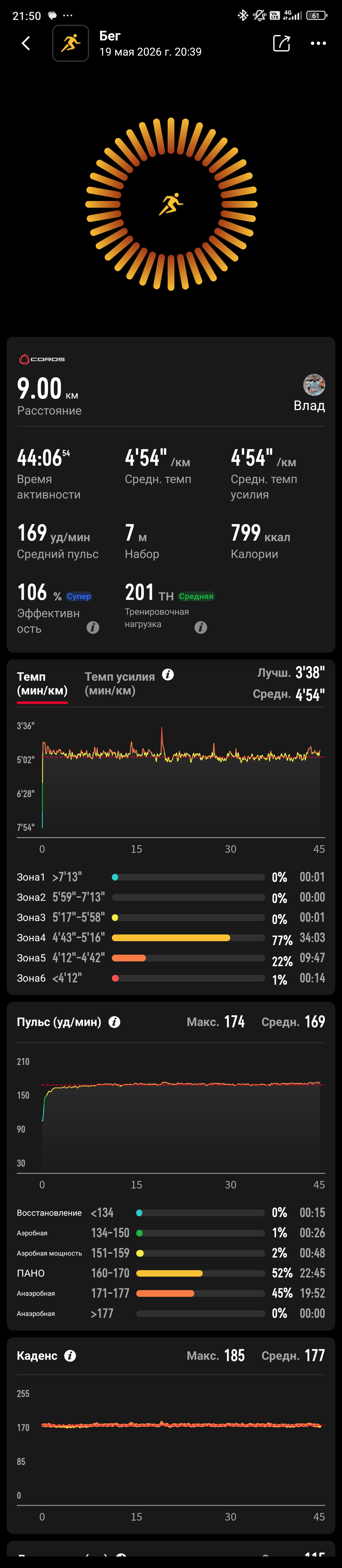Open the share export icon

tap(281, 43)
